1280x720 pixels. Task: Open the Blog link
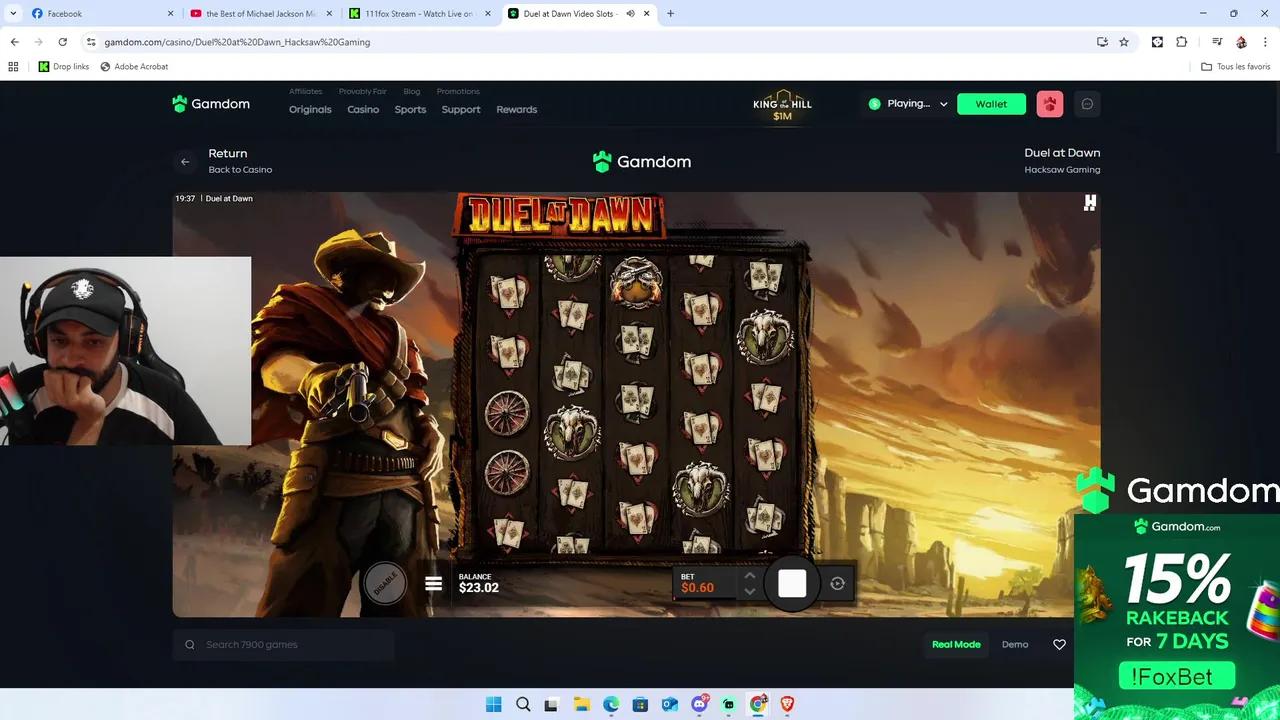tap(412, 92)
